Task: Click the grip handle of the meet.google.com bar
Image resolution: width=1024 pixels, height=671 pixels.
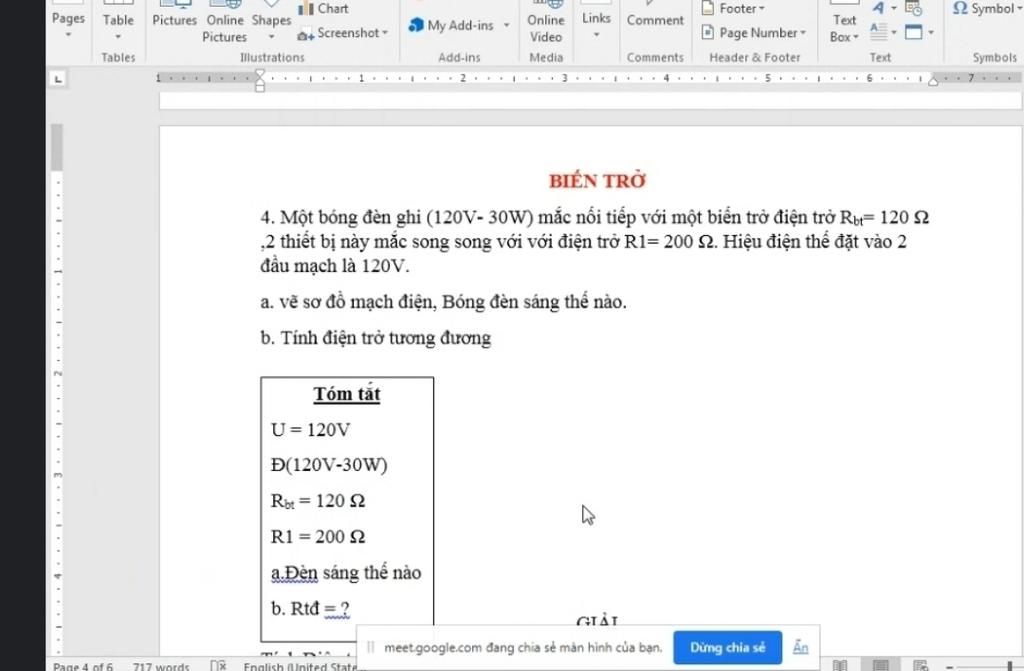Action: tap(371, 647)
